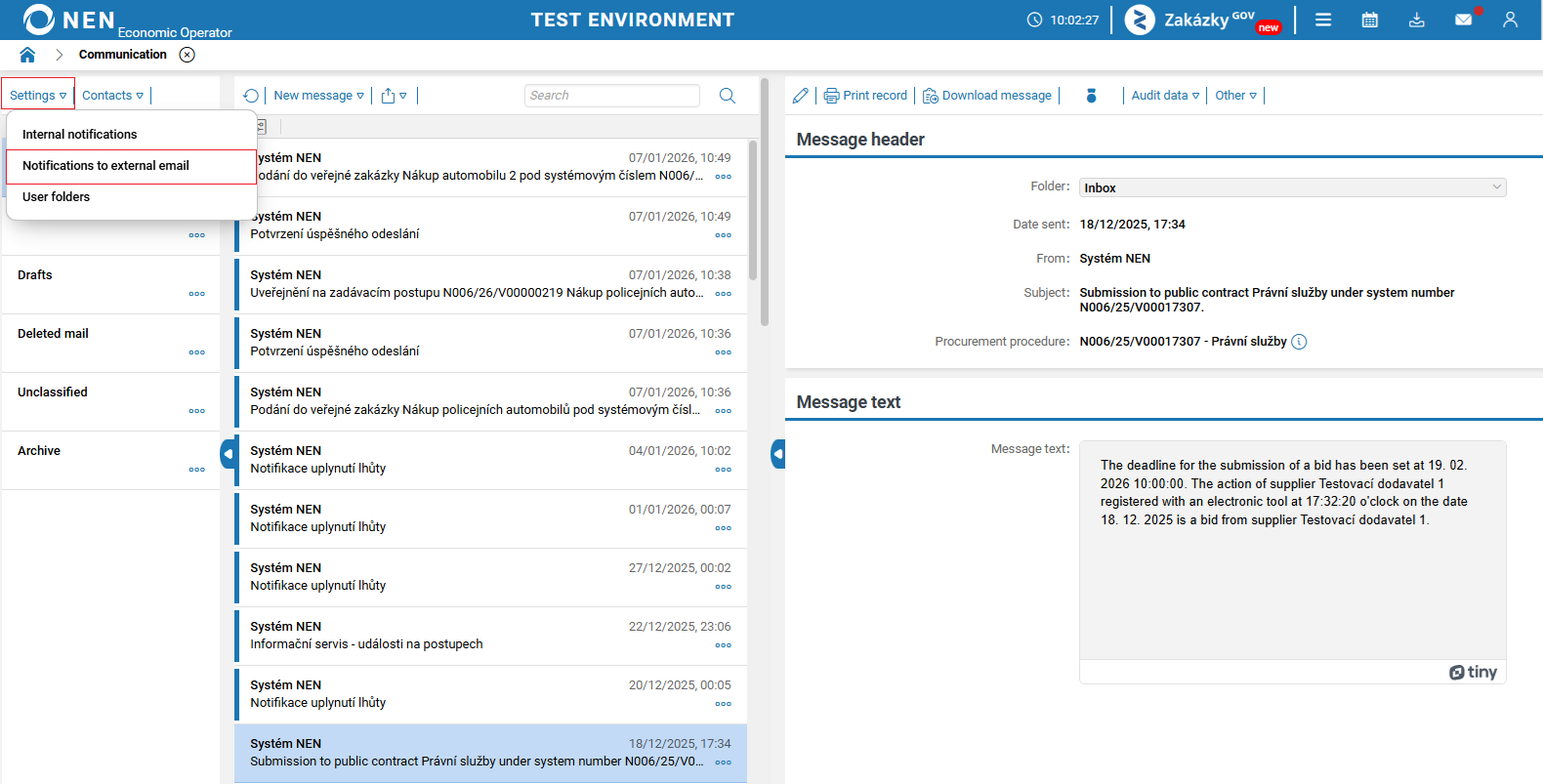The height and width of the screenshot is (784, 1543).
Task: Select Internal notifications menu item
Action: coord(131,134)
